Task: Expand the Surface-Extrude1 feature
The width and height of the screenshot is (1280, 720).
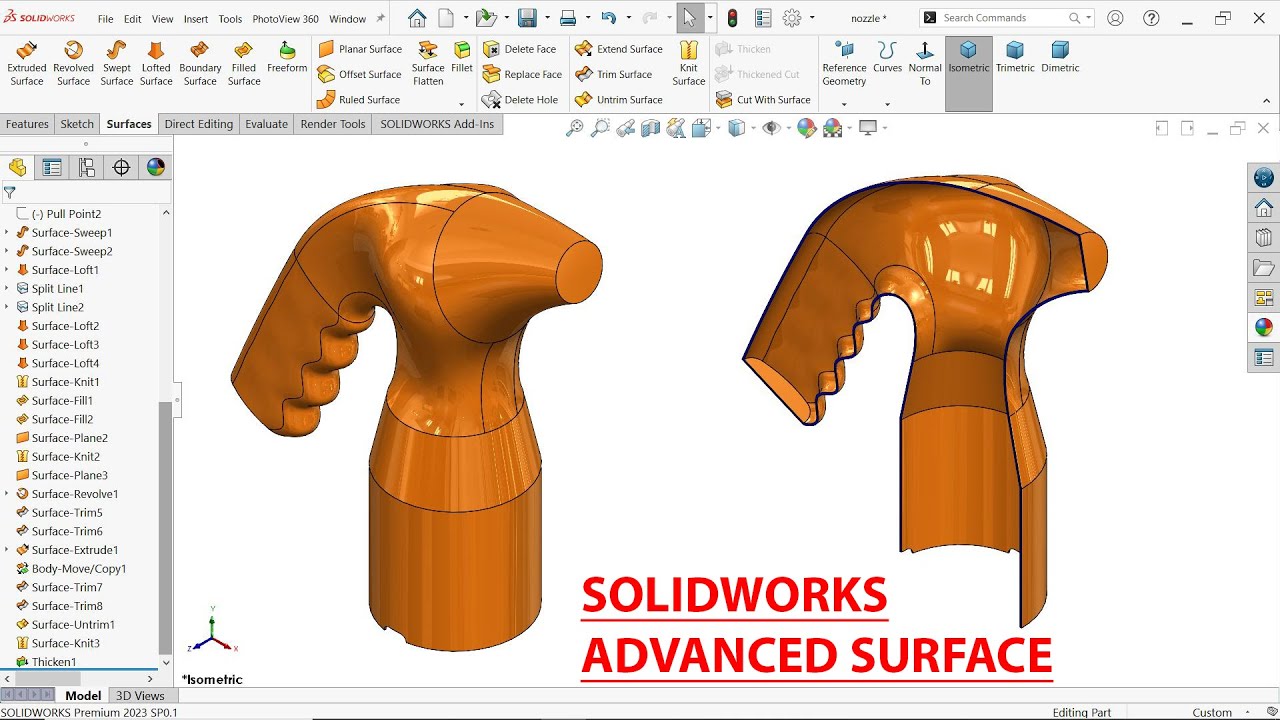Action: click(7, 550)
